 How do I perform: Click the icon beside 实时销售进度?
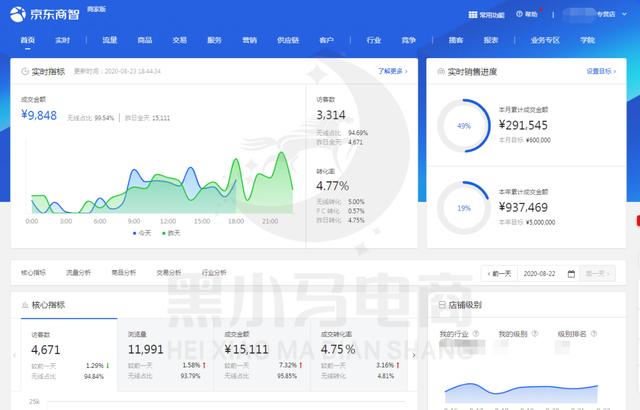(x=441, y=71)
